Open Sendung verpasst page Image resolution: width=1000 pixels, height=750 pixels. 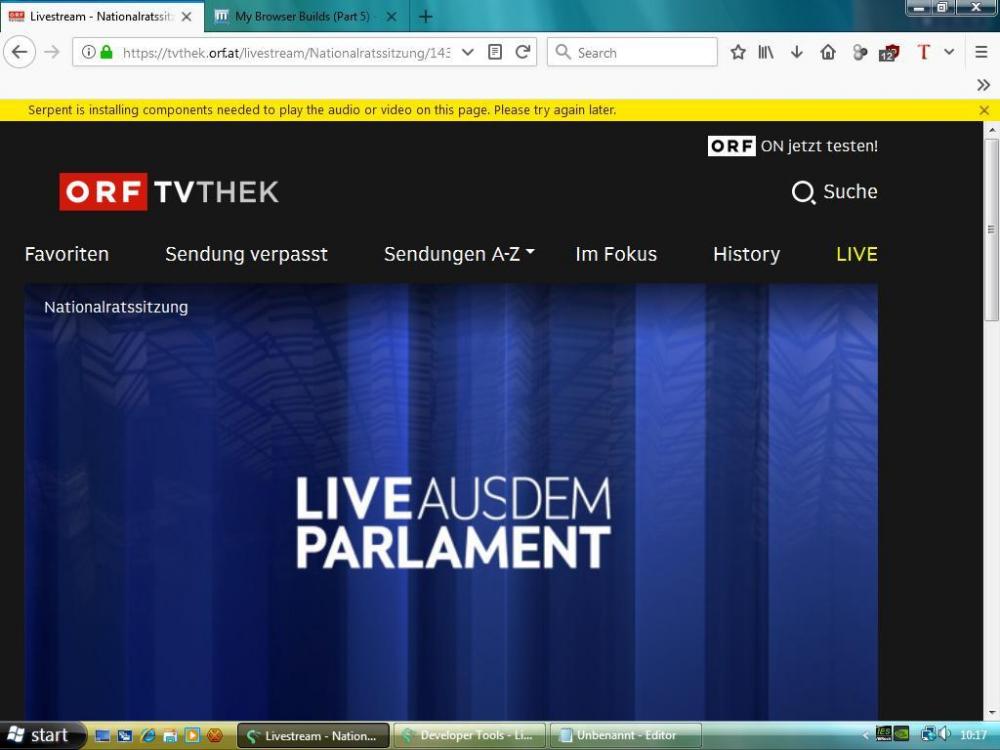[246, 254]
